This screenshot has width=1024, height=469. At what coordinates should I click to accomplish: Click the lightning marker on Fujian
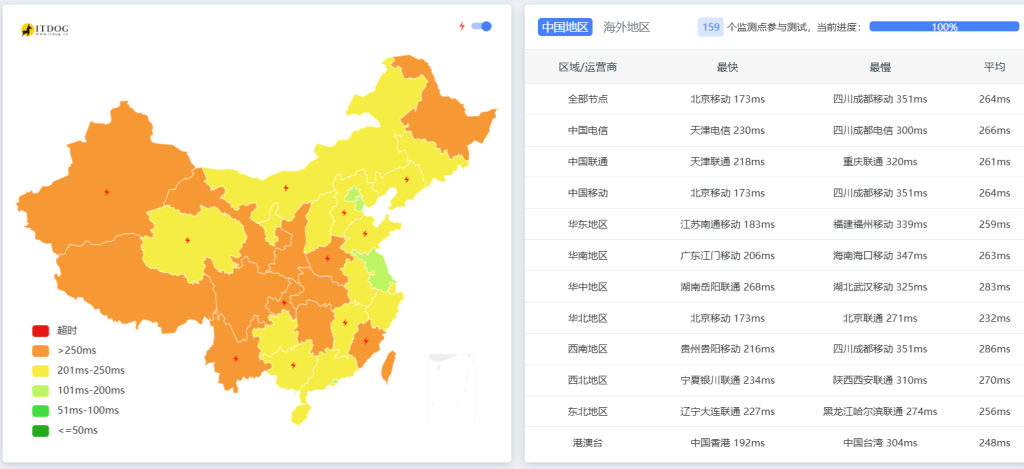coord(366,341)
